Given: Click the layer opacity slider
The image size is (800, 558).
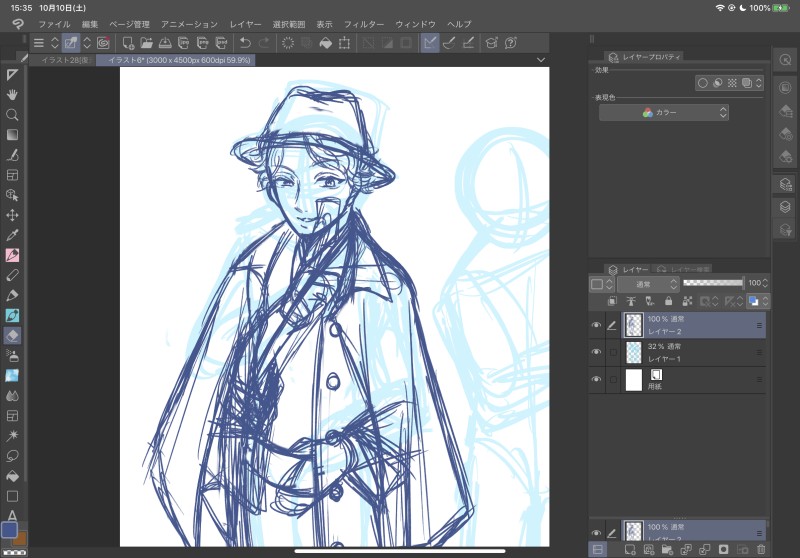Looking at the screenshot, I should tap(713, 284).
